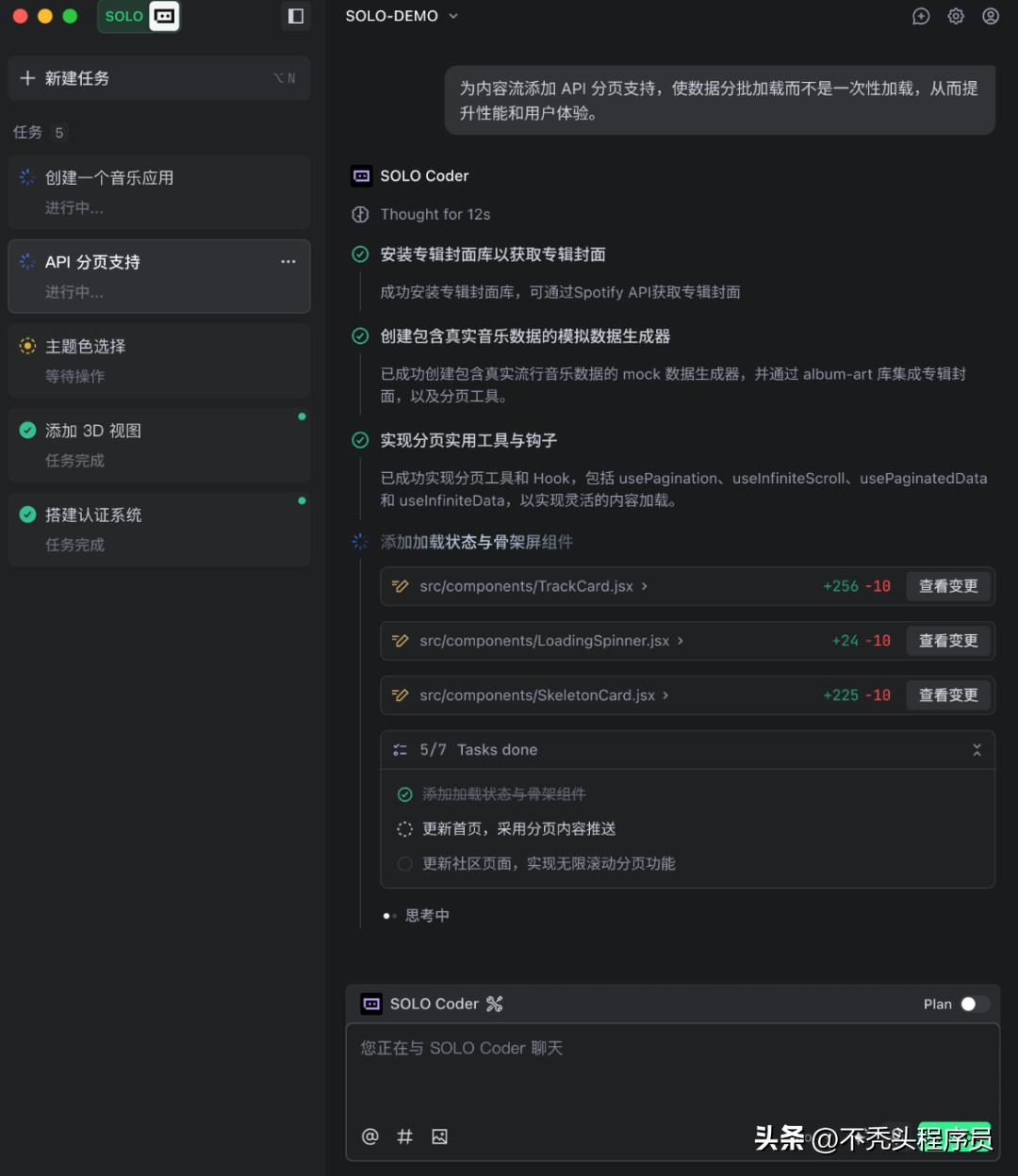
Task: Open a new chat conversation
Action: [921, 16]
